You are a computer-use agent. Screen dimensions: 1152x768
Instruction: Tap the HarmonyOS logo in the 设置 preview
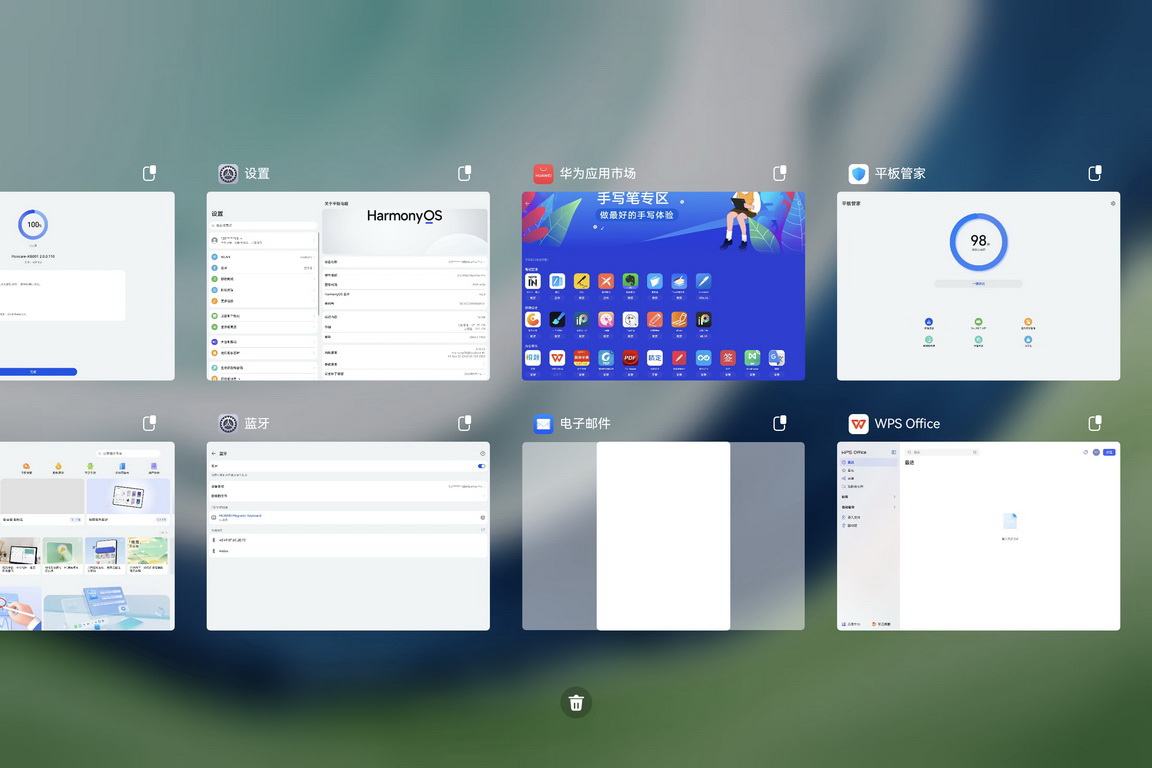pyautogui.click(x=405, y=216)
